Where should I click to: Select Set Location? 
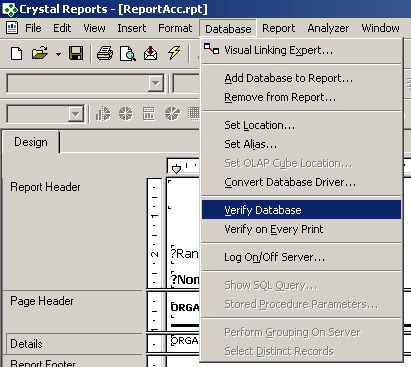click(x=301, y=125)
